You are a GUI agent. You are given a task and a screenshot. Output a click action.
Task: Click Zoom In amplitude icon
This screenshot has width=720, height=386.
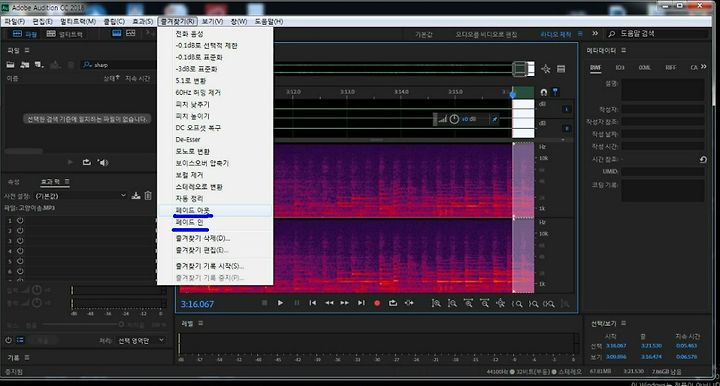coord(436,303)
